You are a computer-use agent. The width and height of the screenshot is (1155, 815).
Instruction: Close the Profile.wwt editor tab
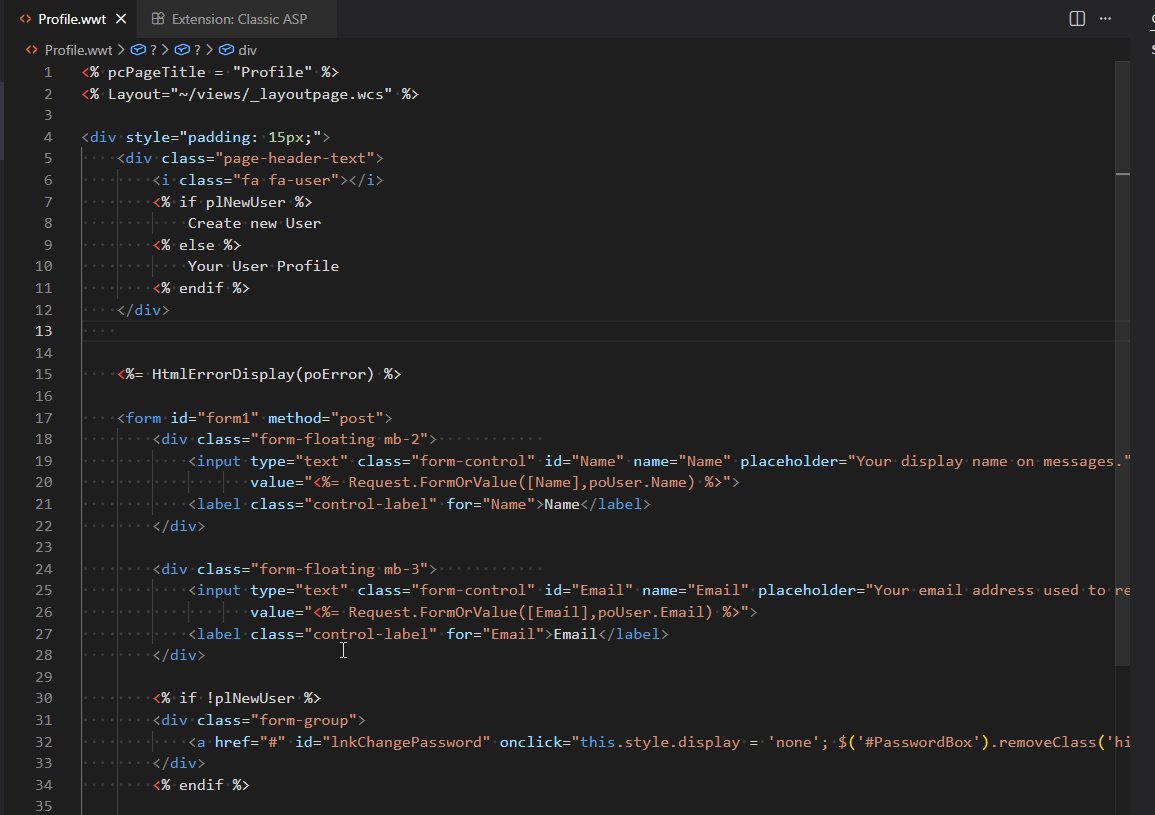[x=121, y=19]
